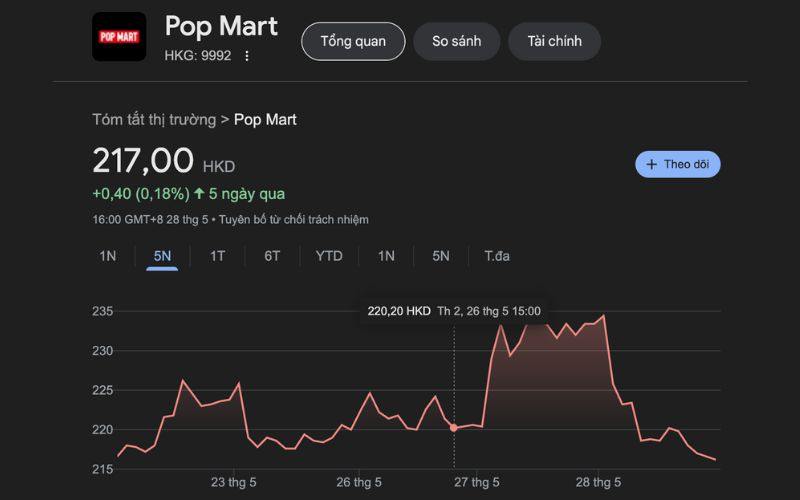The height and width of the screenshot is (500, 800).
Task: Select the 5N tab beside T.đa
Action: pyautogui.click(x=441, y=256)
